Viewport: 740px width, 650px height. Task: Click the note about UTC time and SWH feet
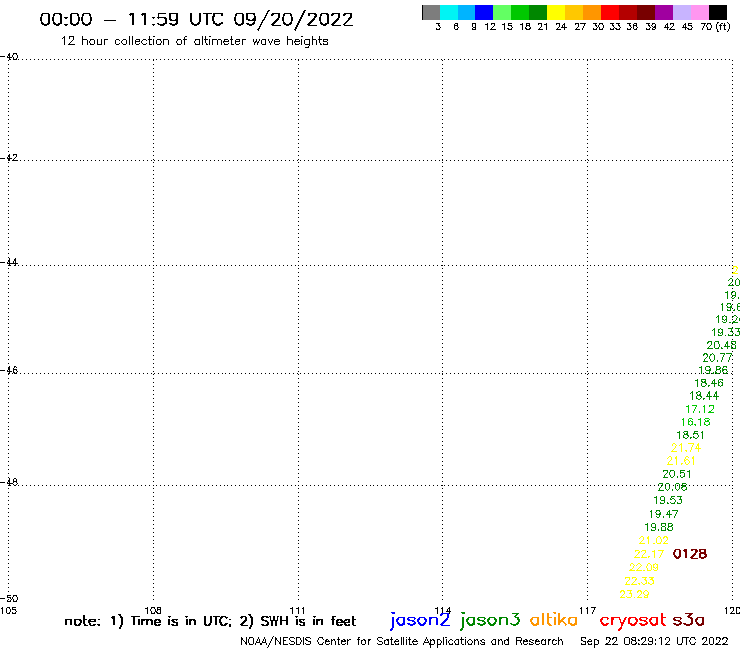coord(210,621)
